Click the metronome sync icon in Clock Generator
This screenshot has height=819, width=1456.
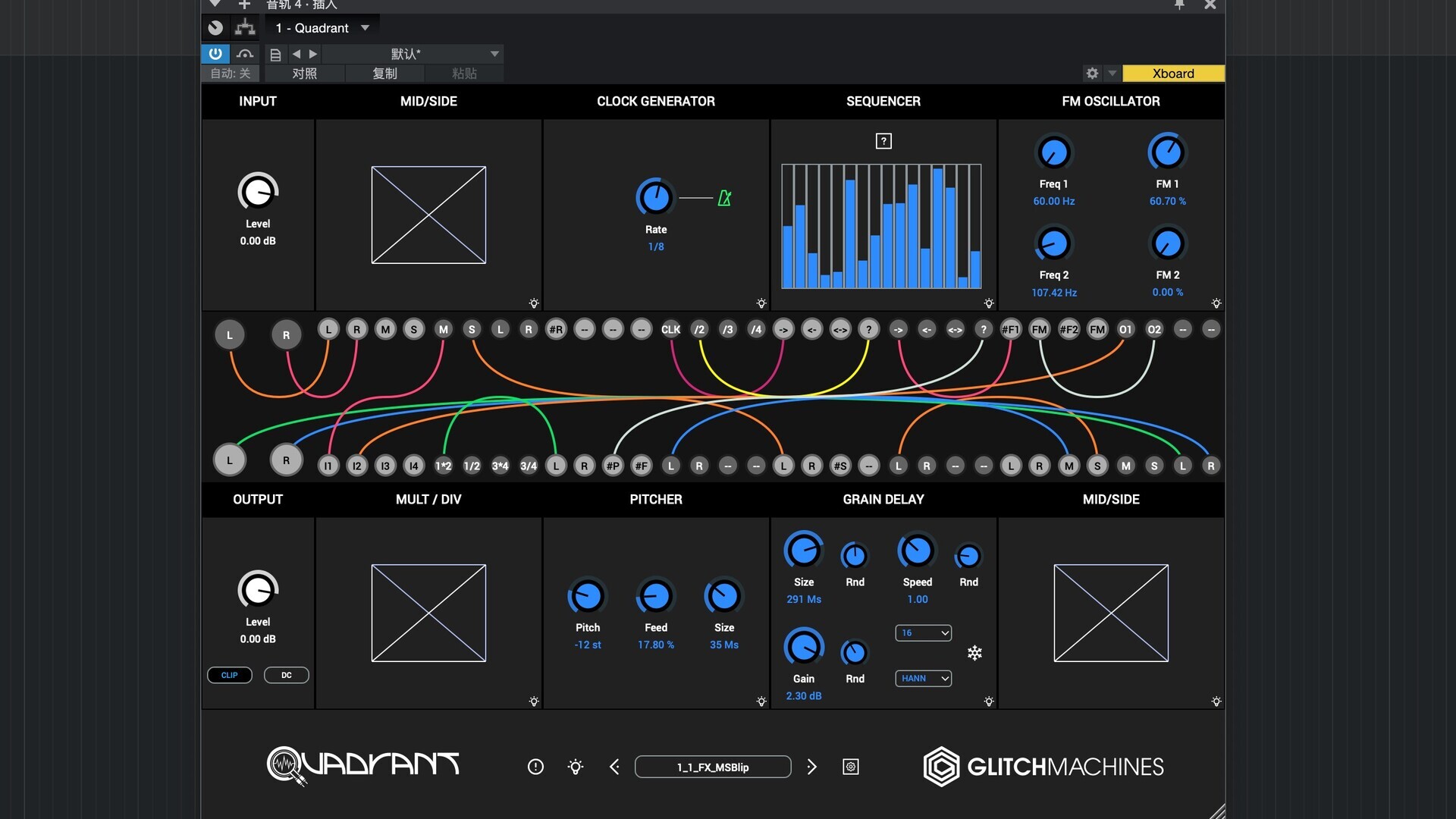pyautogui.click(x=724, y=199)
